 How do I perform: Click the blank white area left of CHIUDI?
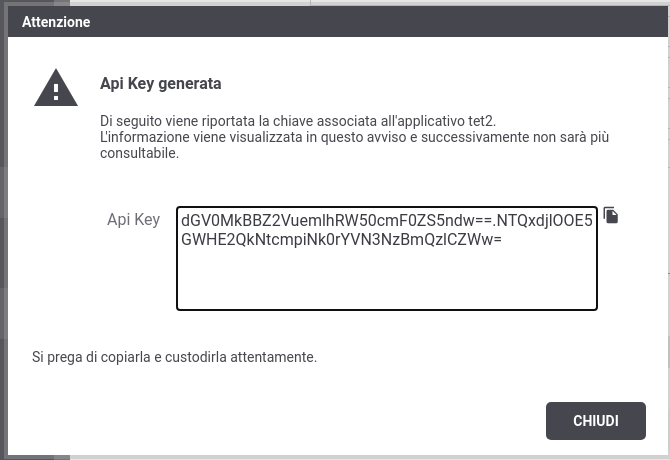click(282, 421)
